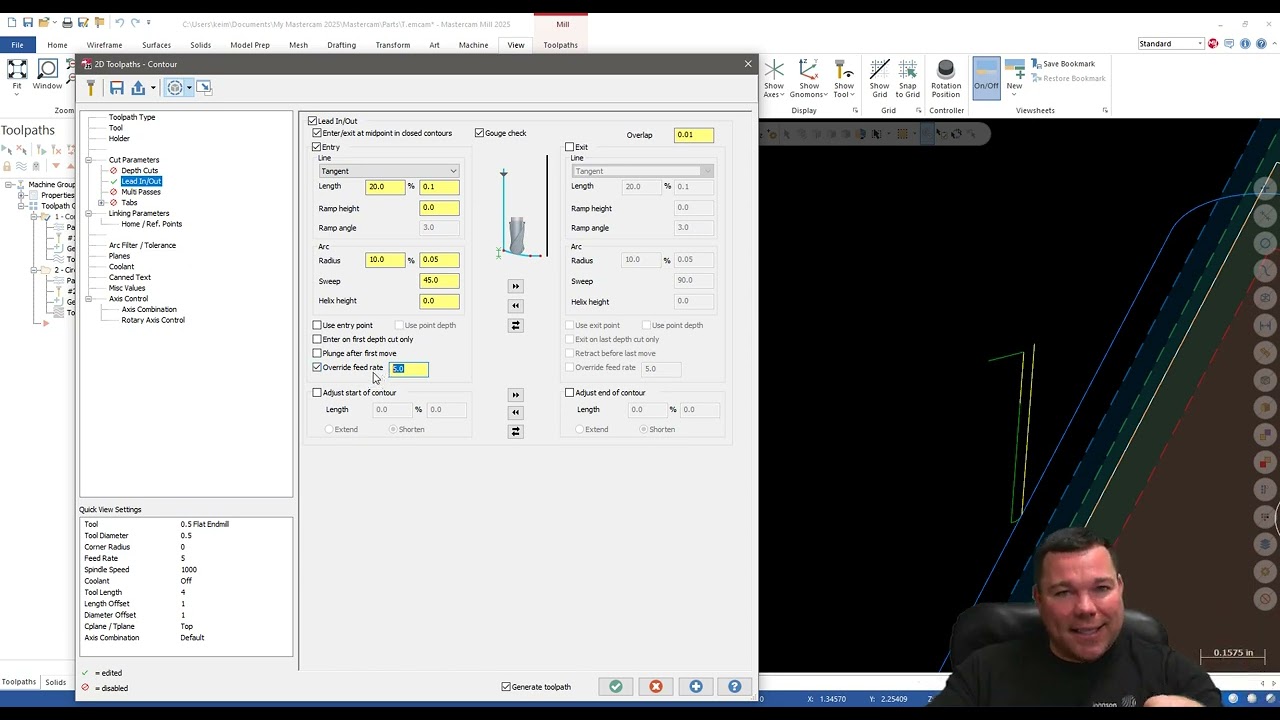Enable the Exit checkbox
The height and width of the screenshot is (720, 1280).
pyautogui.click(x=570, y=147)
